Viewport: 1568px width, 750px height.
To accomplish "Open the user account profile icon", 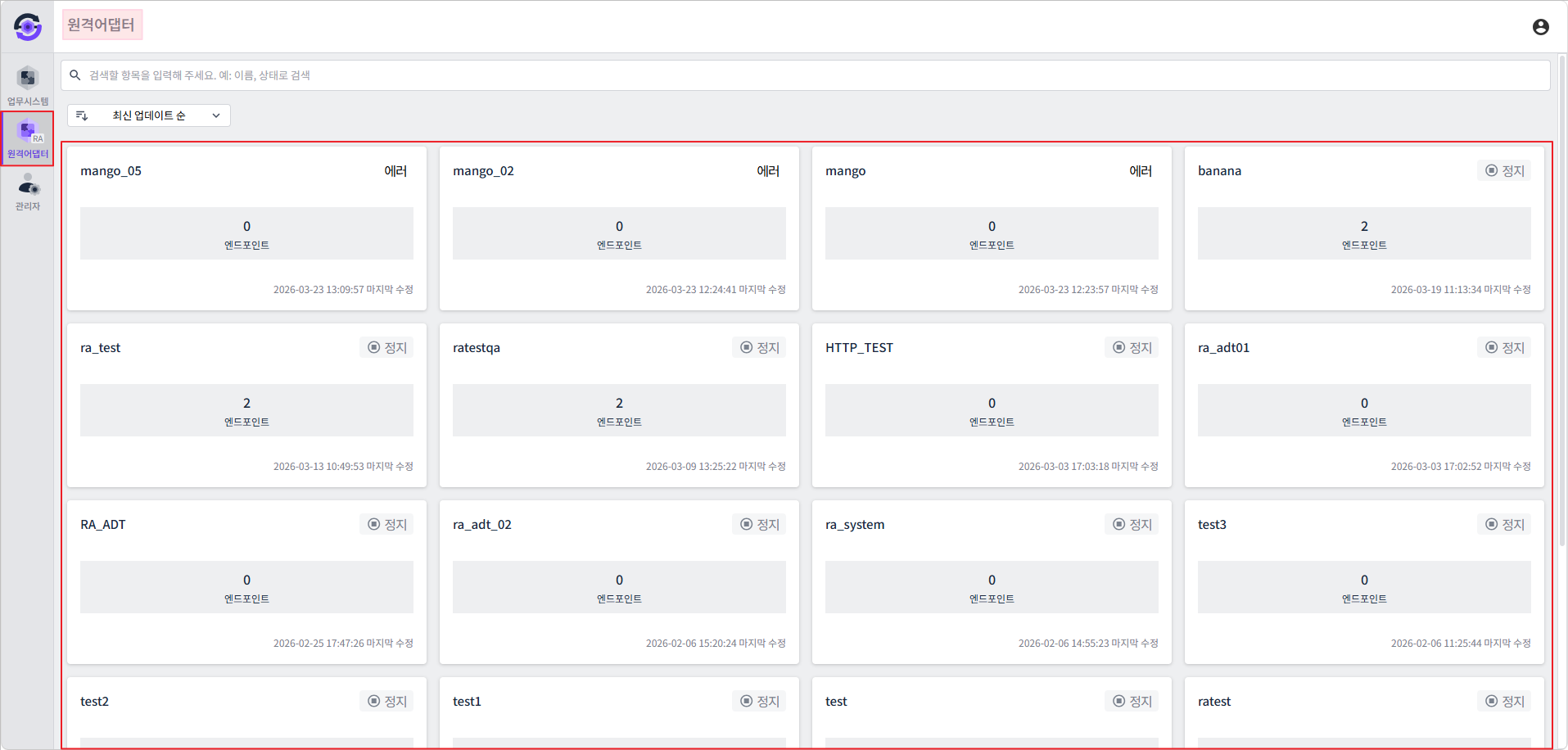I will point(1540,27).
